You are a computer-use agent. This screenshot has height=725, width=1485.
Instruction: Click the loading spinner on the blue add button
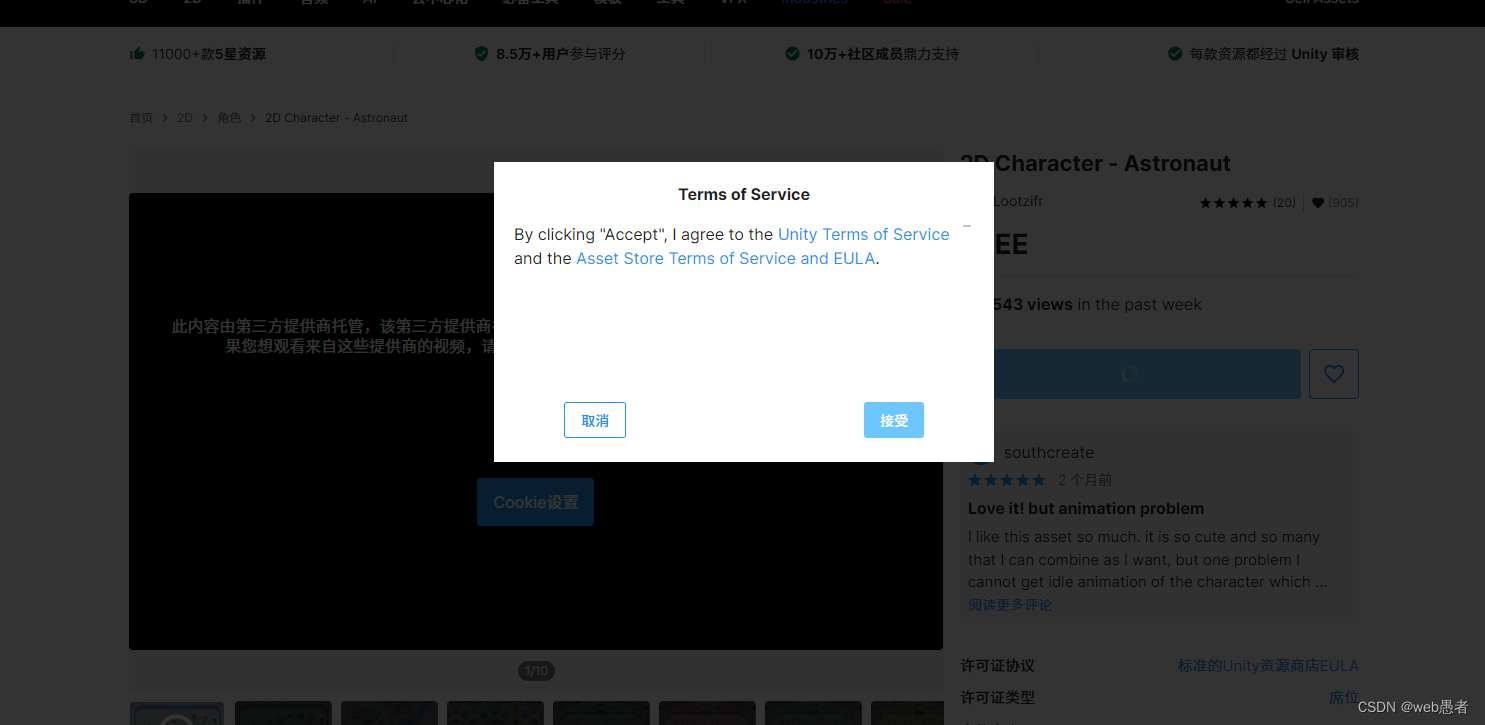tap(1129, 373)
